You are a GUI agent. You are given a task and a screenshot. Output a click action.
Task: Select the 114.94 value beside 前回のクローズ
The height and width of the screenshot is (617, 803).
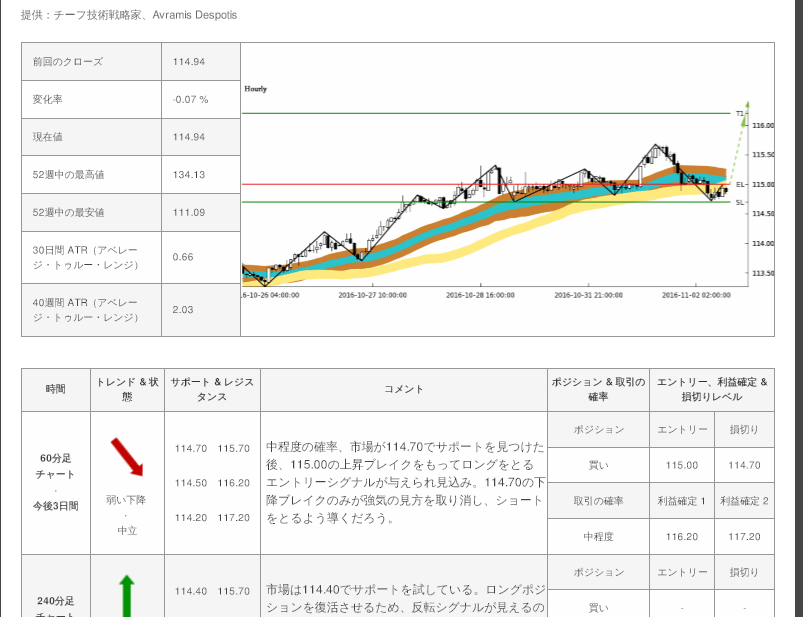pyautogui.click(x=188, y=61)
